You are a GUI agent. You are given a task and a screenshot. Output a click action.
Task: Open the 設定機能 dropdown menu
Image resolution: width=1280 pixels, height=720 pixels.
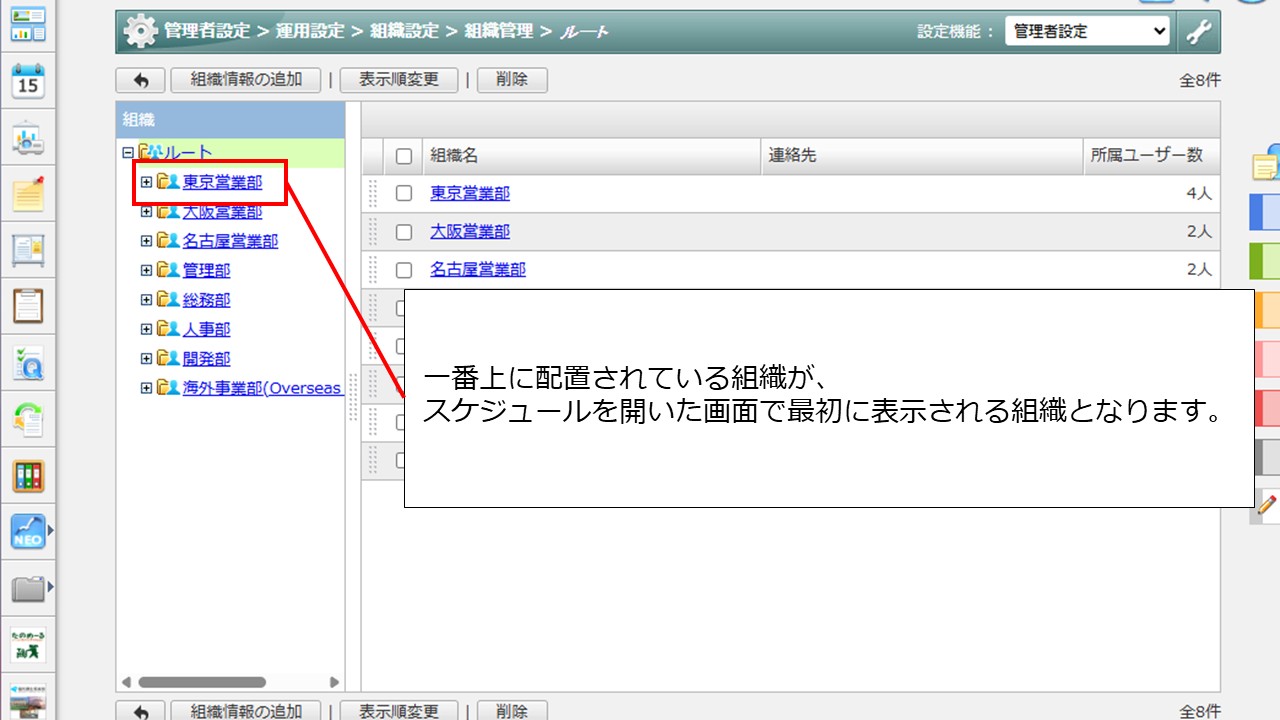click(1086, 32)
